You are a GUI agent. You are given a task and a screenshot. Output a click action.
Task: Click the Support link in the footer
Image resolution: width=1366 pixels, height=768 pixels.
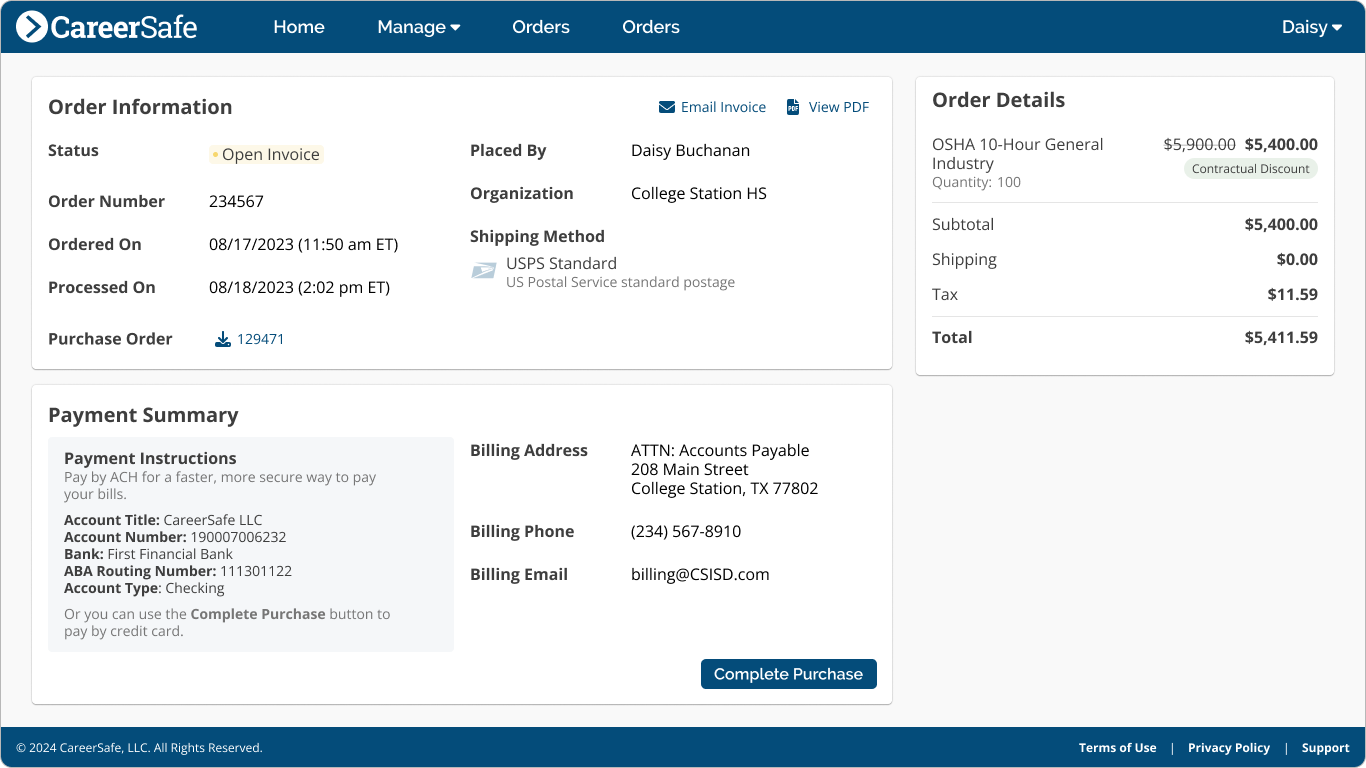(1325, 747)
